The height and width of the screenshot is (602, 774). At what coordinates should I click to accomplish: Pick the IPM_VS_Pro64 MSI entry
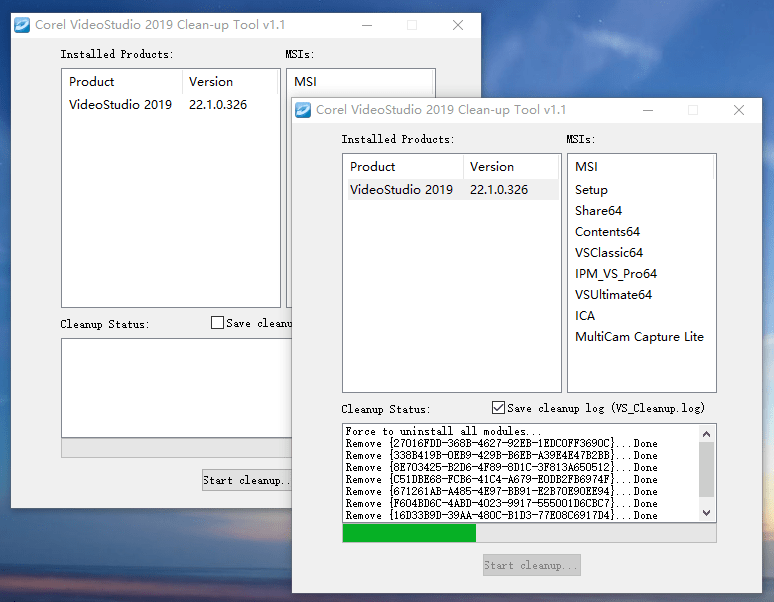click(x=615, y=274)
